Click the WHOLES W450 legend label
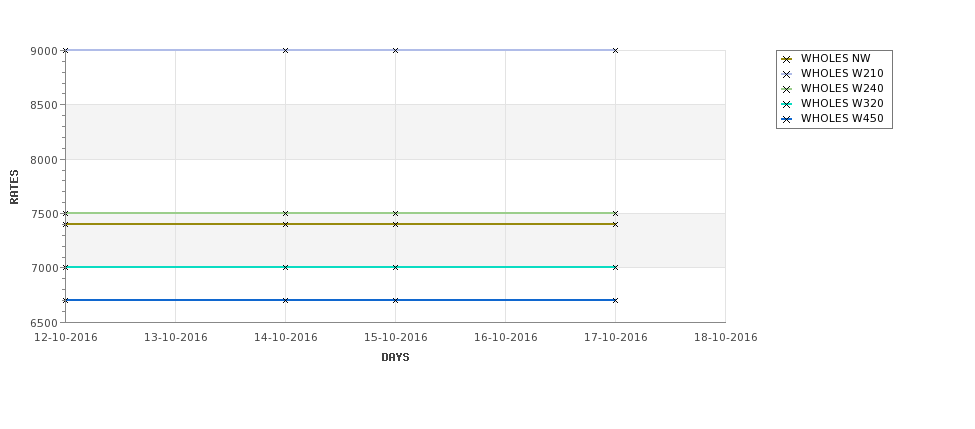 pyautogui.click(x=842, y=118)
